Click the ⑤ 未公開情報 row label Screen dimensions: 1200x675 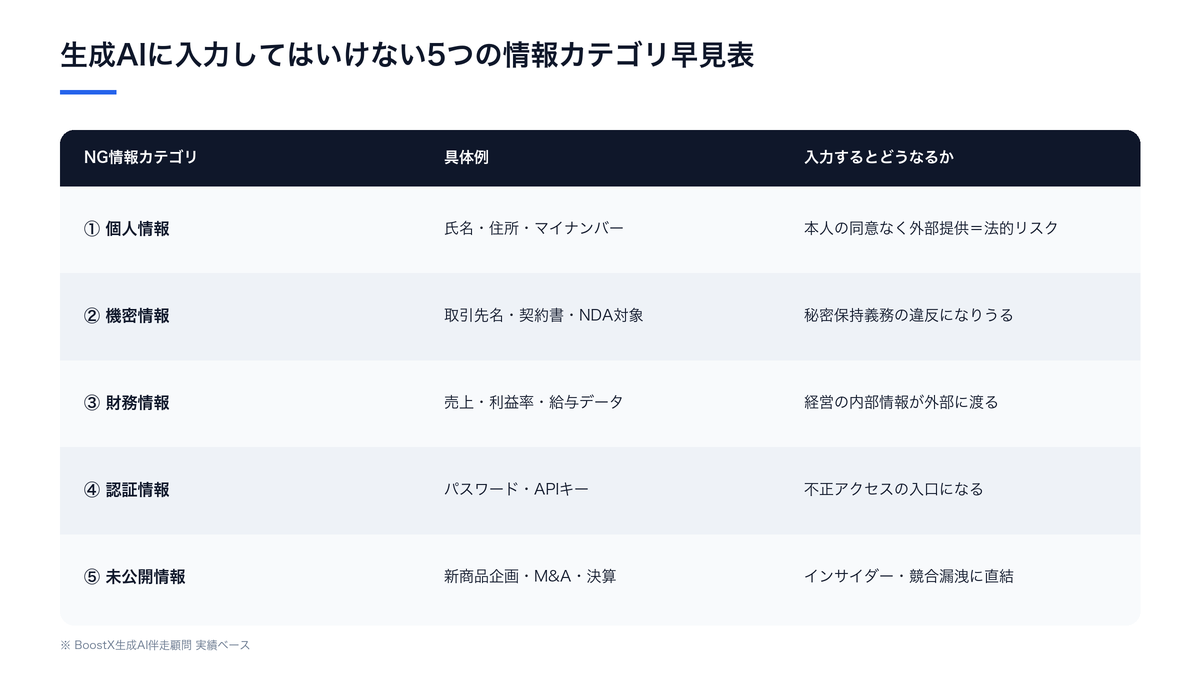click(x=135, y=577)
